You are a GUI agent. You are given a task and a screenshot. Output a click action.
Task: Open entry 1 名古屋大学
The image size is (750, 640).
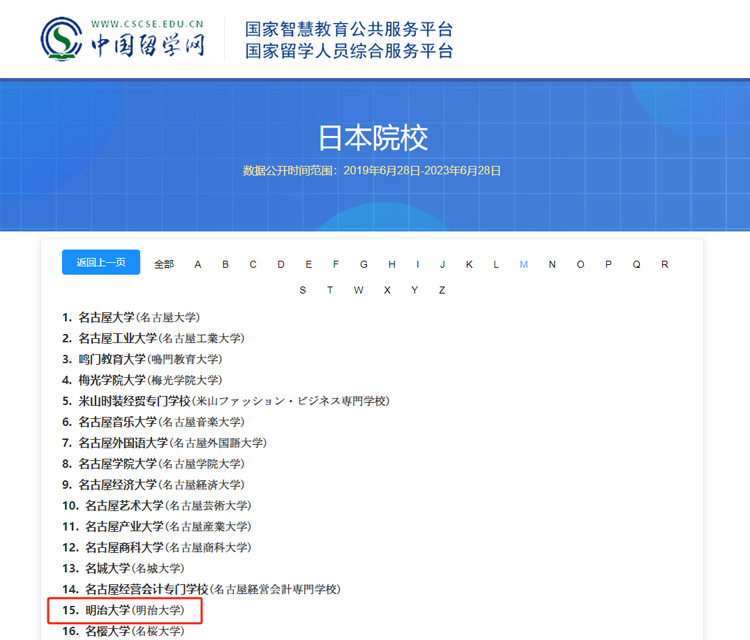[x=131, y=317]
